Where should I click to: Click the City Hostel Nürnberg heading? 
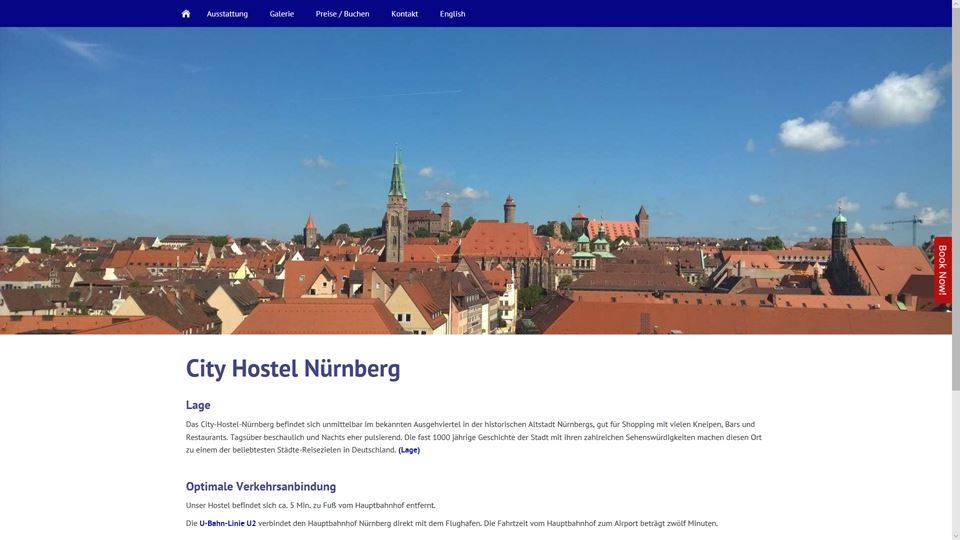click(x=293, y=368)
